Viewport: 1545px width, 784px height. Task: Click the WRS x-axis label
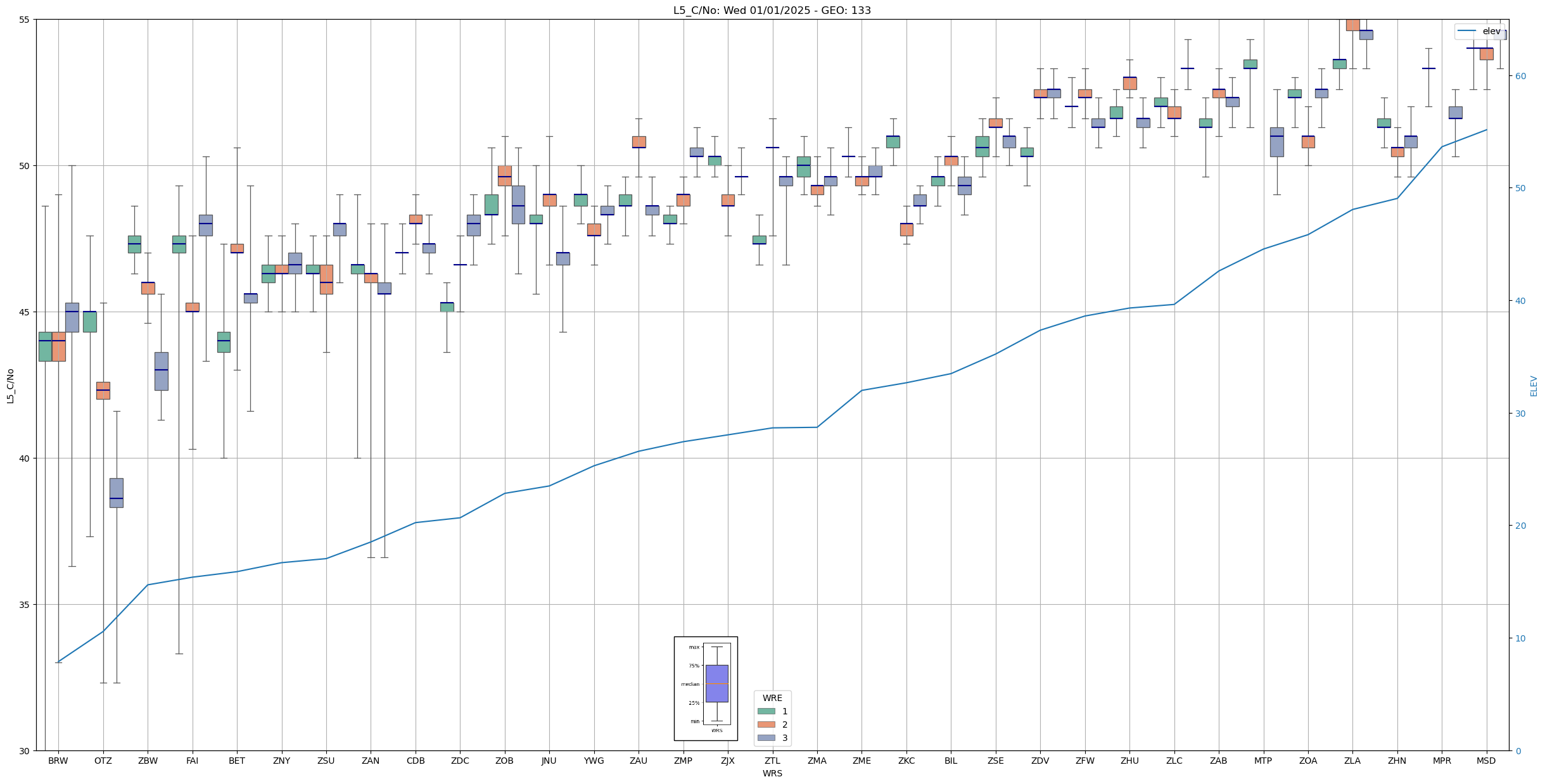[x=772, y=773]
